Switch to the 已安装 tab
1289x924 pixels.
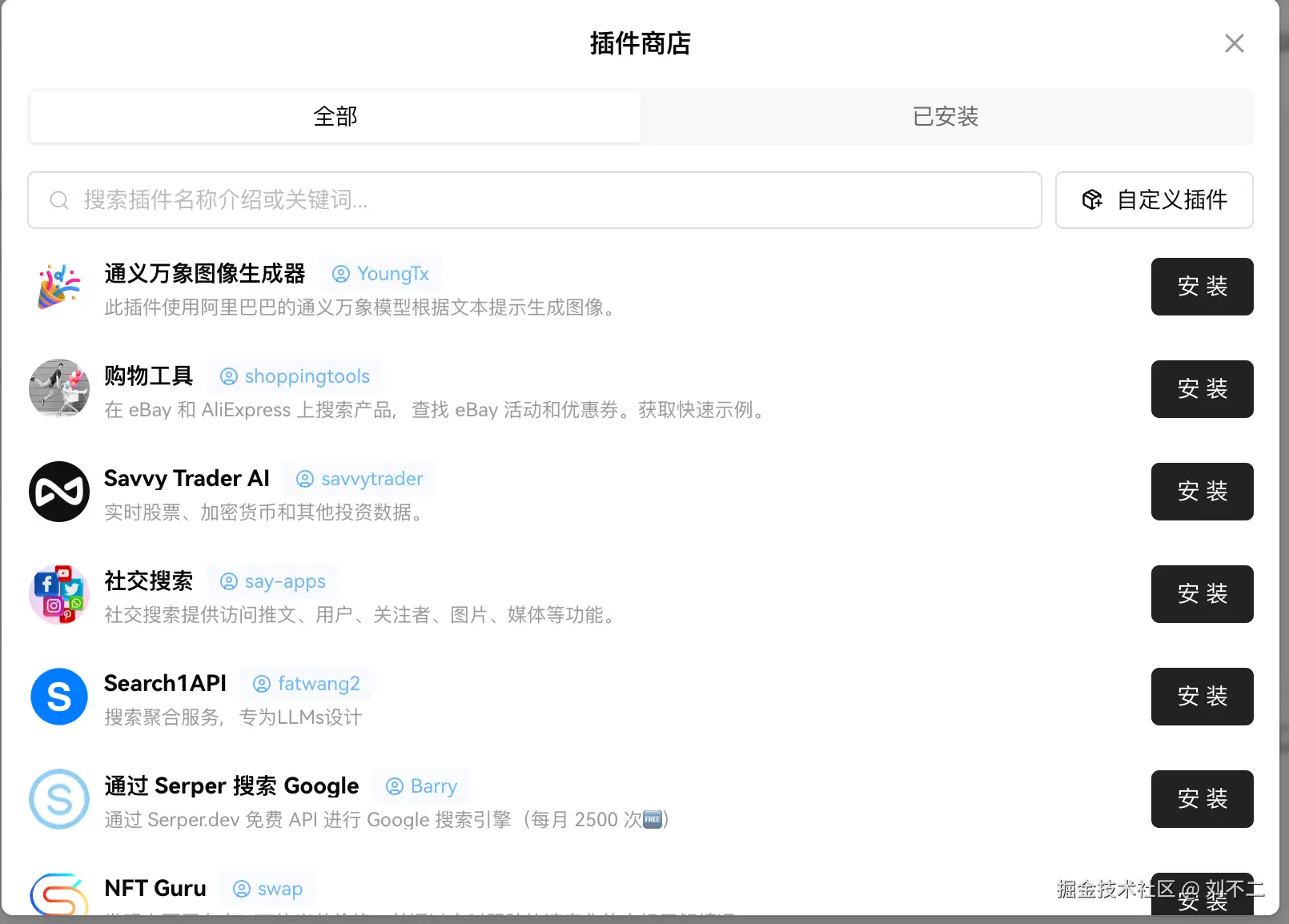946,117
